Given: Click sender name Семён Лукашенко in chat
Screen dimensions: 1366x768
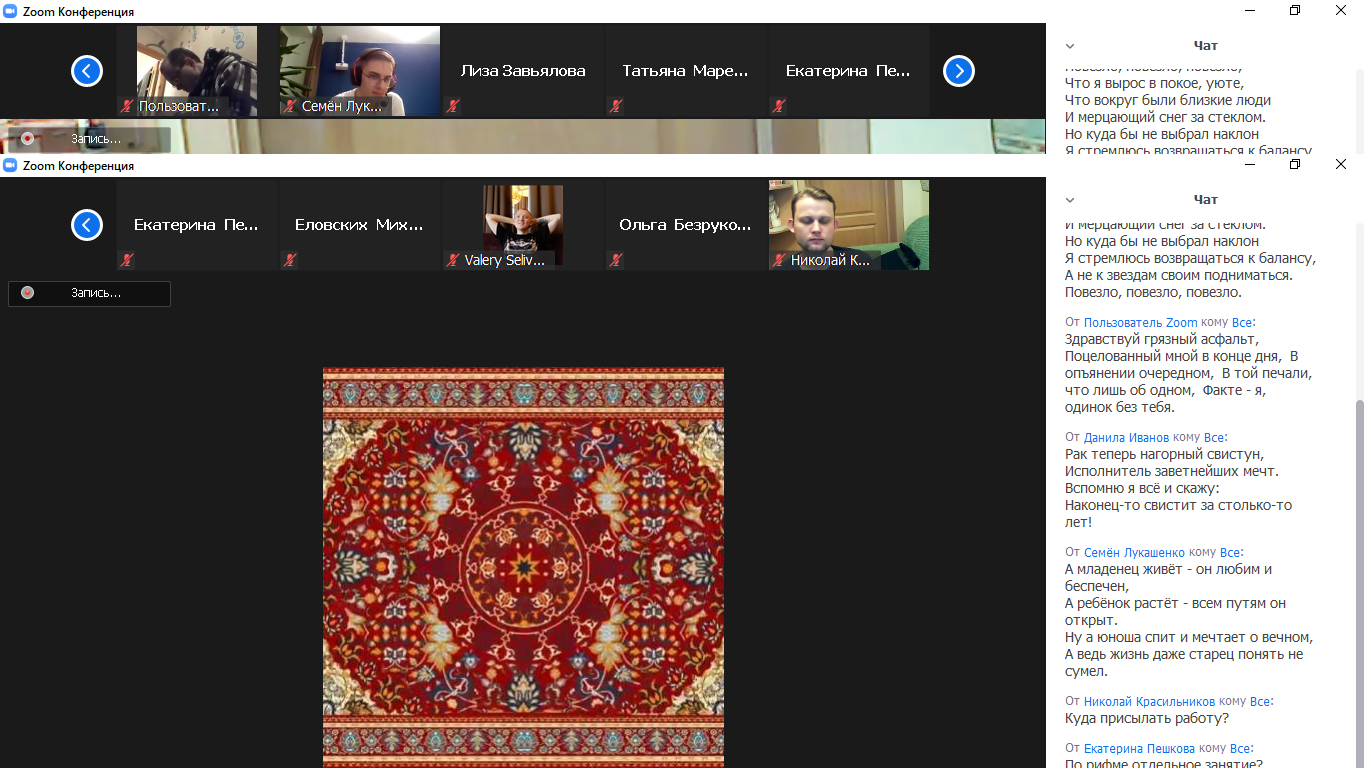Looking at the screenshot, I should click(x=1134, y=552).
